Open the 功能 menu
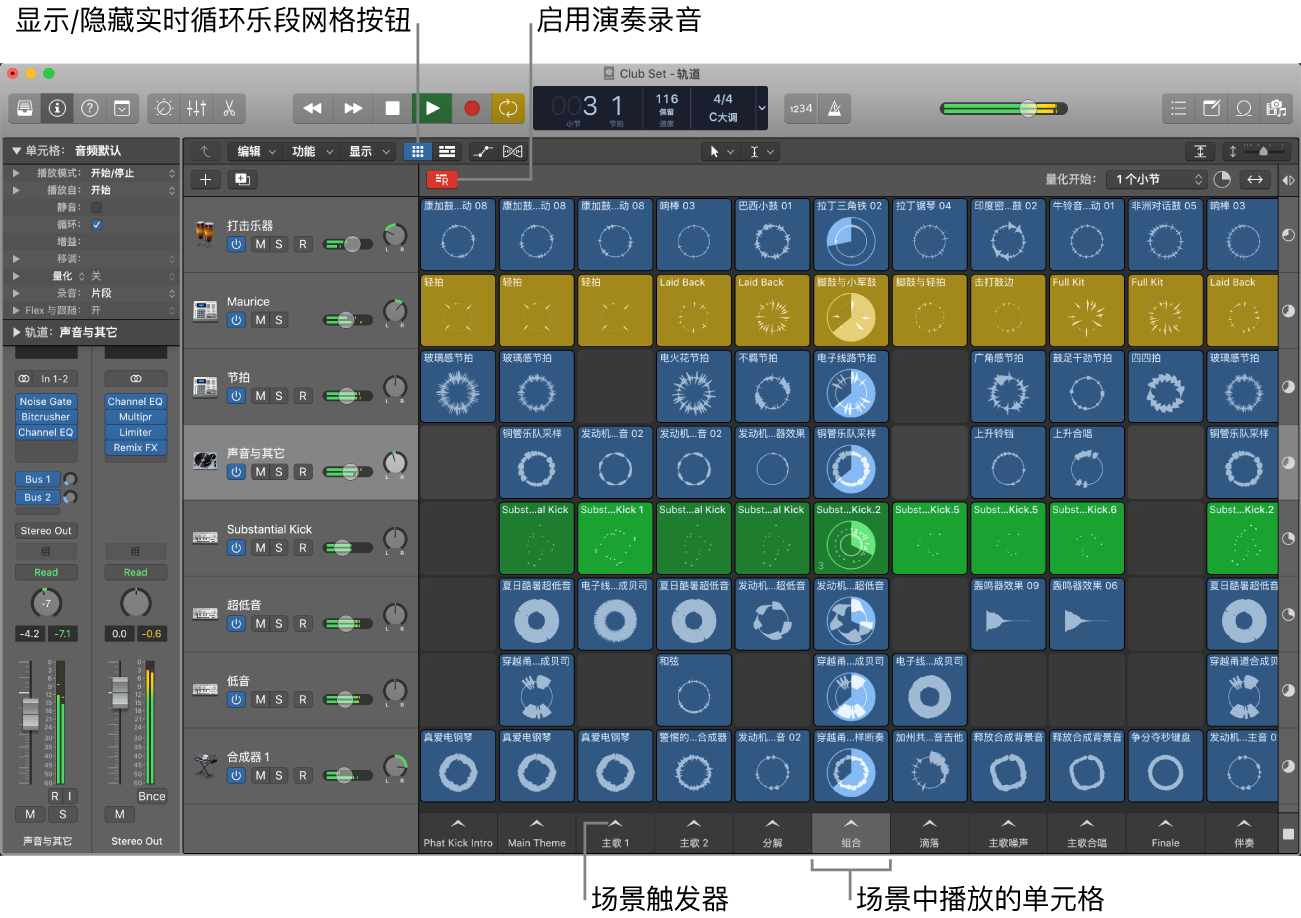Image resolution: width=1301 pixels, height=918 pixels. tap(312, 151)
